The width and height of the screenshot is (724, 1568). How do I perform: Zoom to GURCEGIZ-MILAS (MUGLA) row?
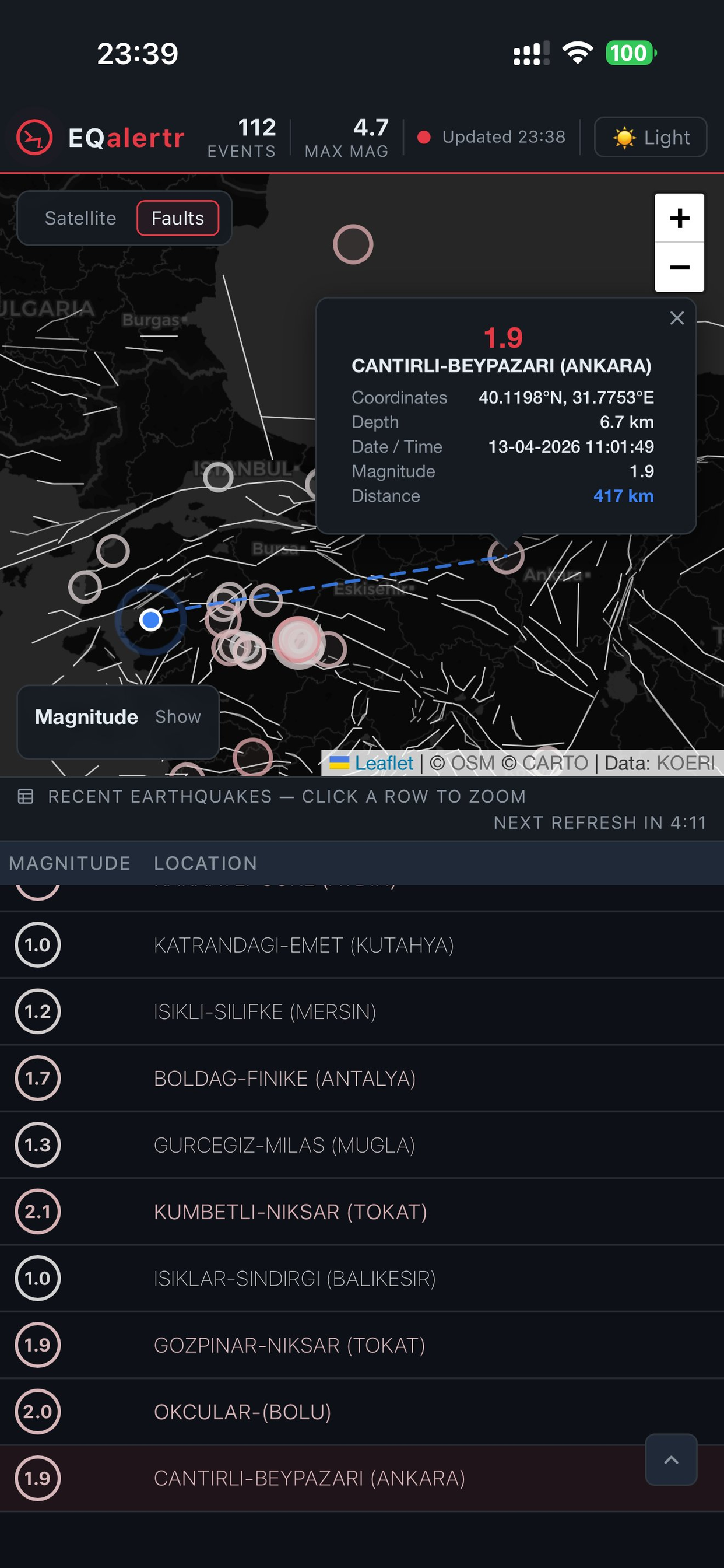coord(362,1145)
